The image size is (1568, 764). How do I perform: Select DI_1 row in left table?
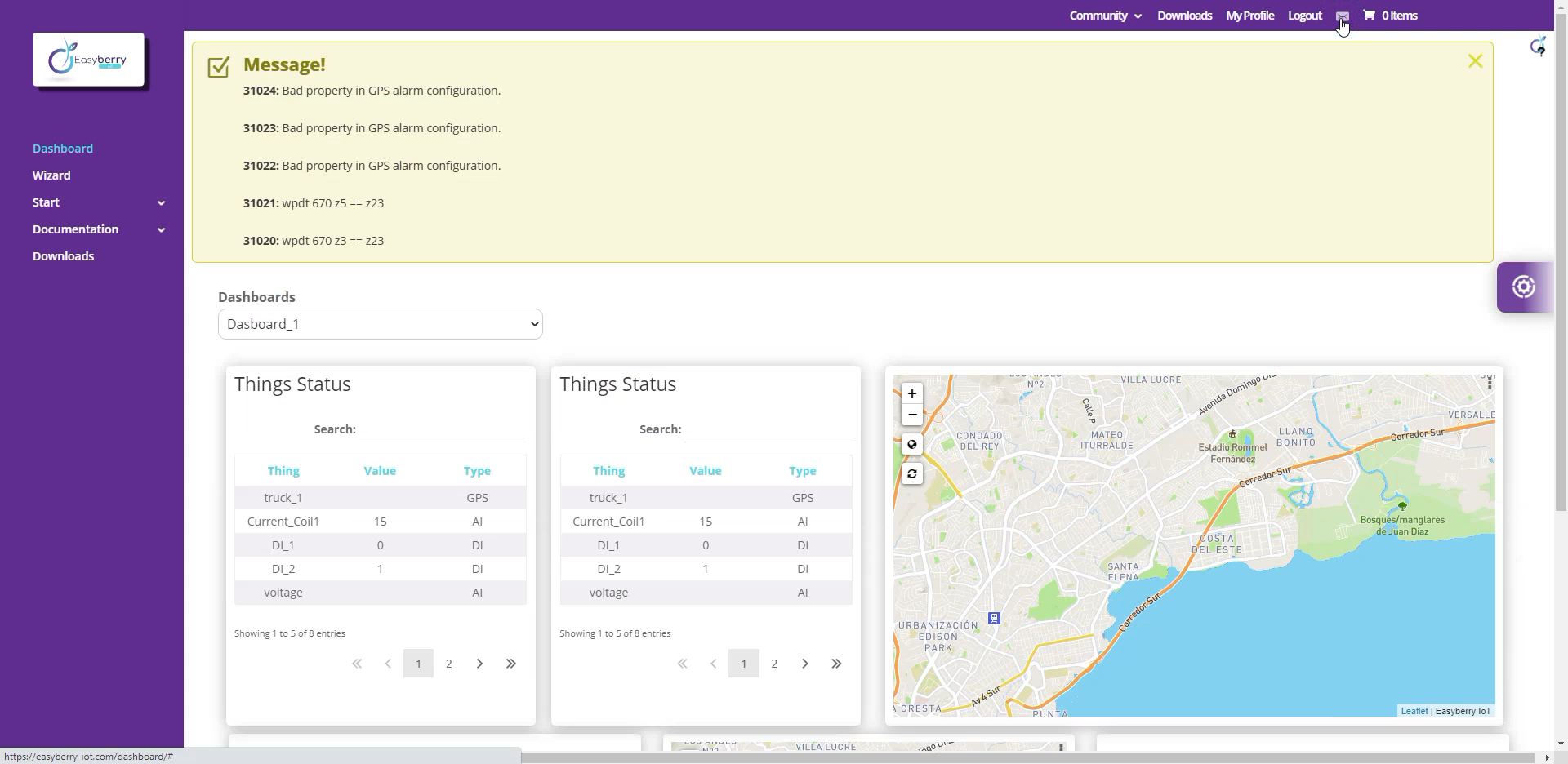pyautogui.click(x=381, y=545)
